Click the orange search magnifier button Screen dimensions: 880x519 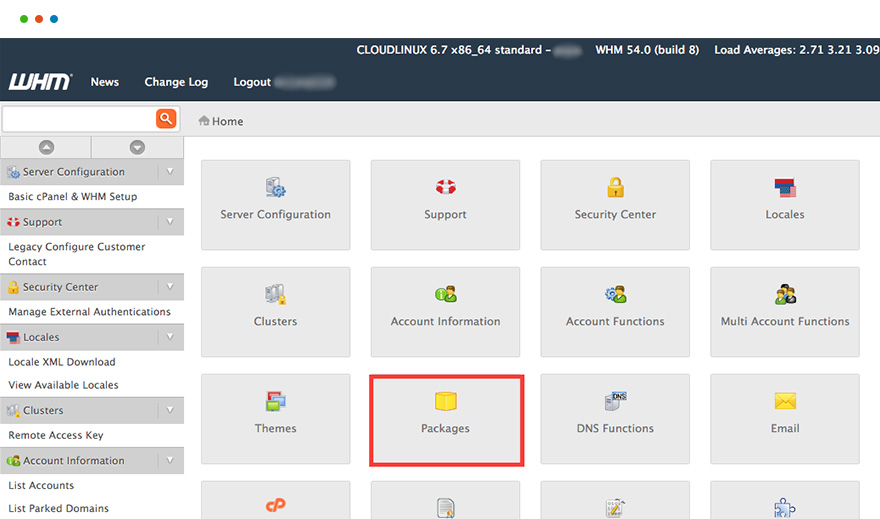(166, 119)
